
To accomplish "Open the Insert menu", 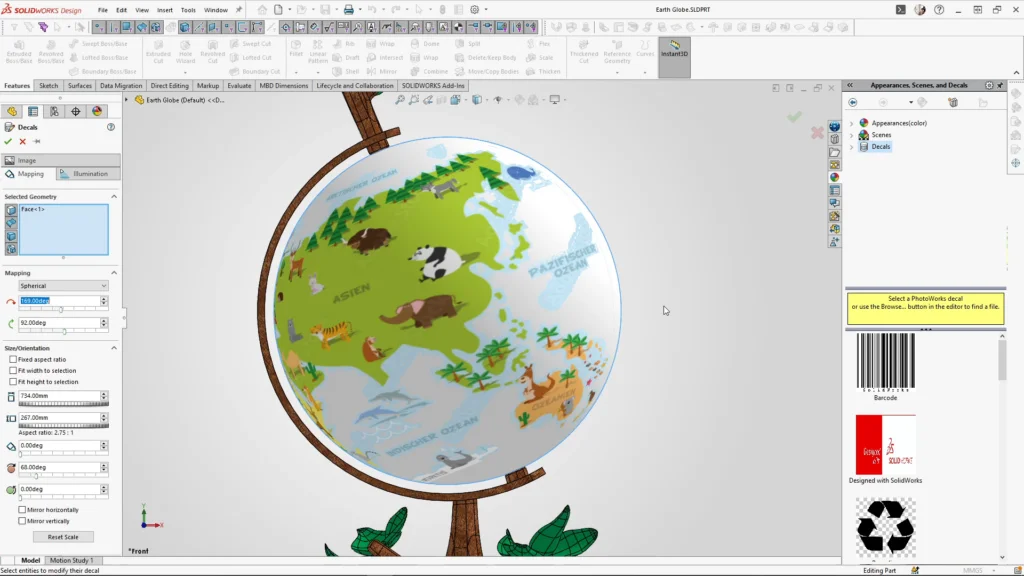I will [x=165, y=10].
